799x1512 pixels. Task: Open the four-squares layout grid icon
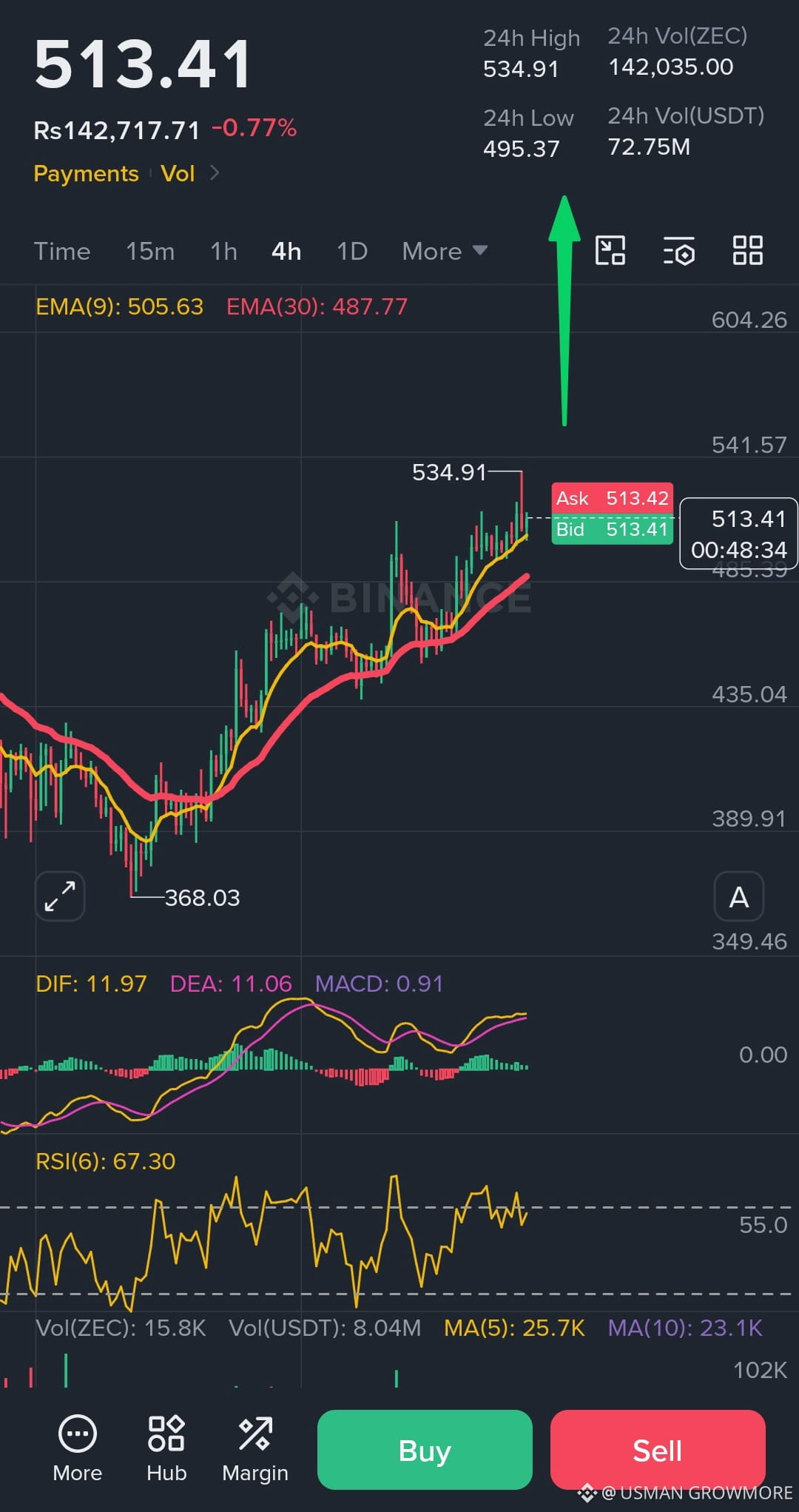pyautogui.click(x=747, y=250)
